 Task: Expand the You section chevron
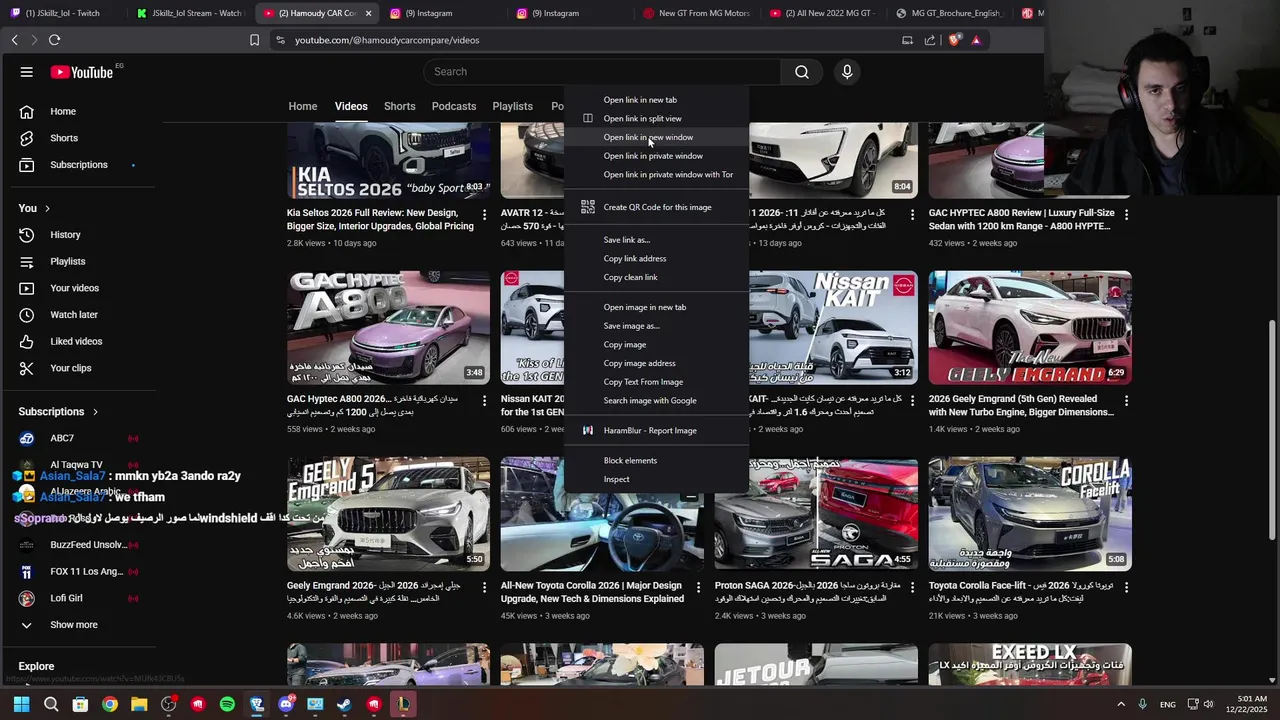point(47,208)
